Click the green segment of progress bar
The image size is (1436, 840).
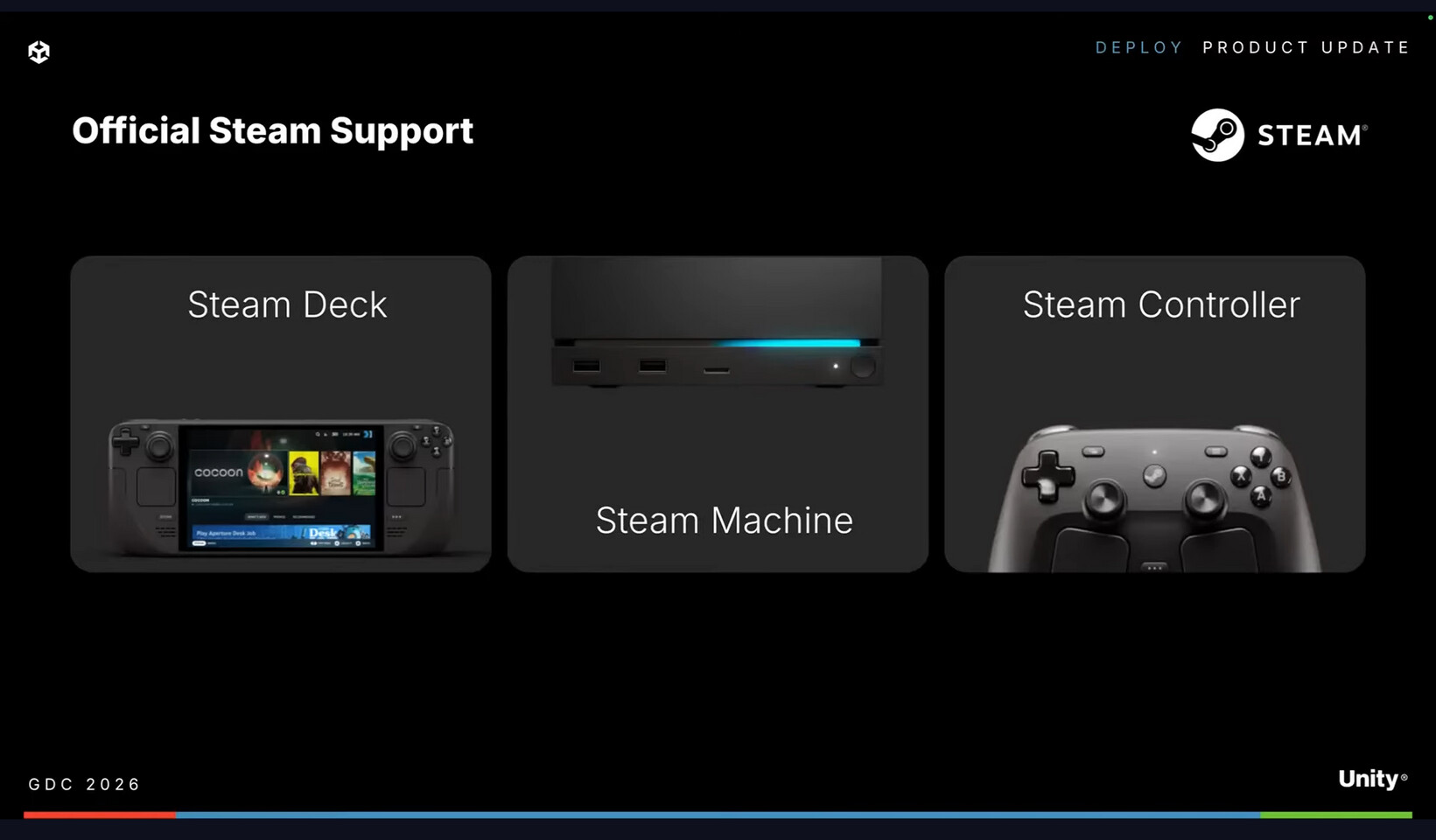coord(1336,815)
